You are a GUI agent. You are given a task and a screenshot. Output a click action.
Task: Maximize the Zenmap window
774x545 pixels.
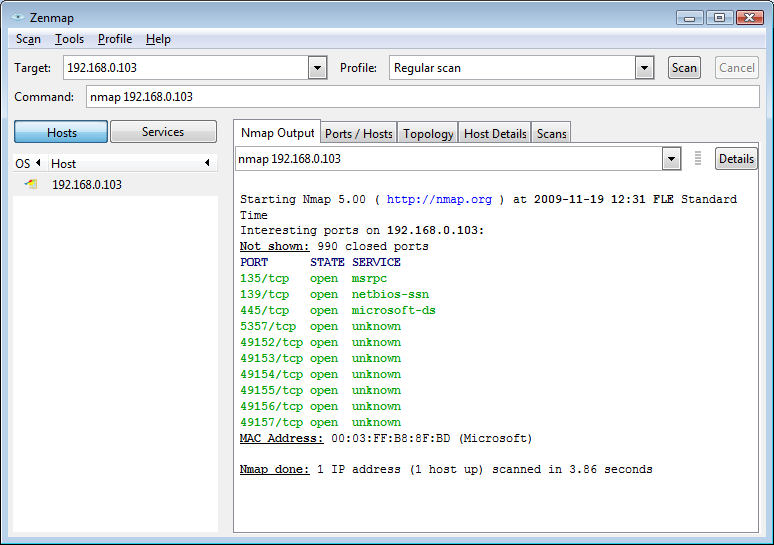pos(719,18)
